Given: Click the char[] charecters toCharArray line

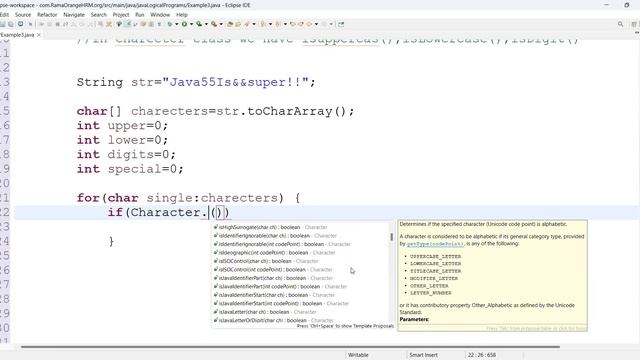Looking at the screenshot, I should click(216, 111).
